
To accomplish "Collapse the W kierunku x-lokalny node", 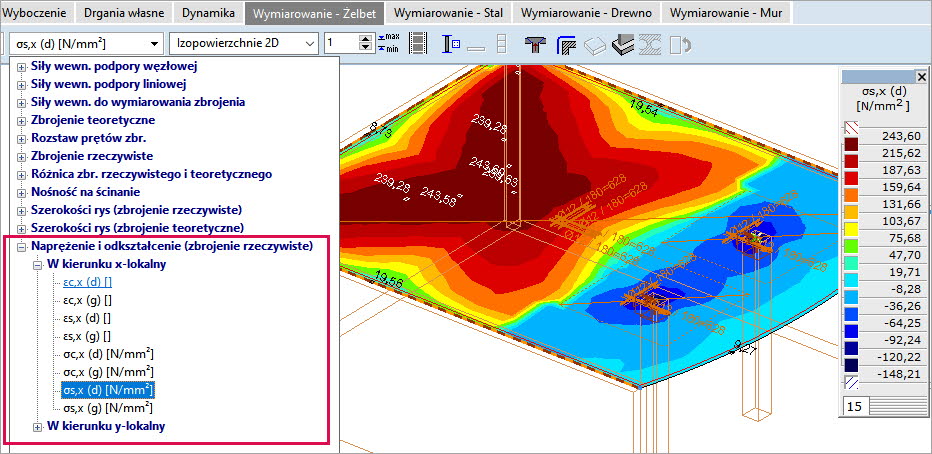I will pyautogui.click(x=39, y=264).
